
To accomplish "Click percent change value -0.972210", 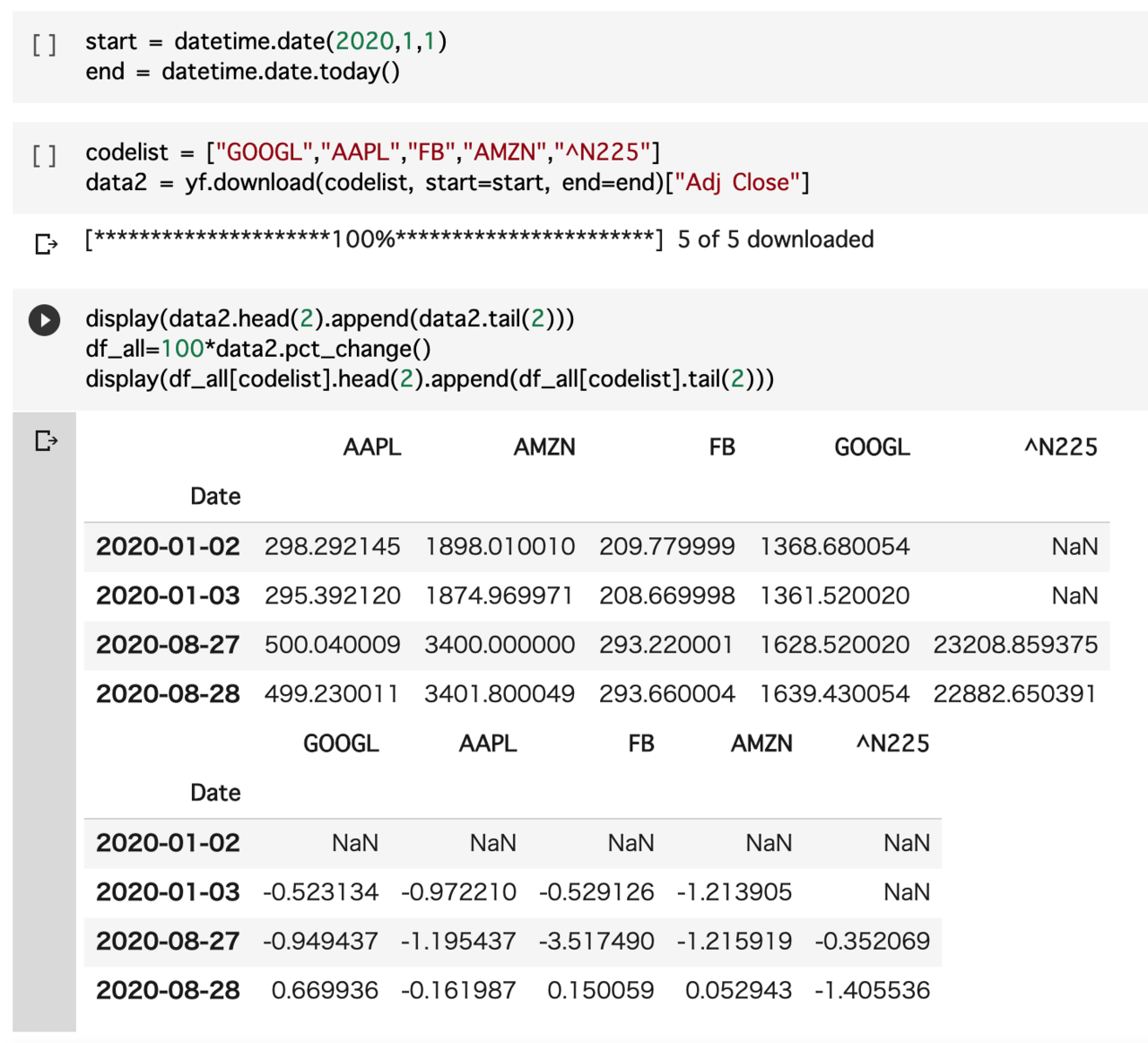I will 458,892.
